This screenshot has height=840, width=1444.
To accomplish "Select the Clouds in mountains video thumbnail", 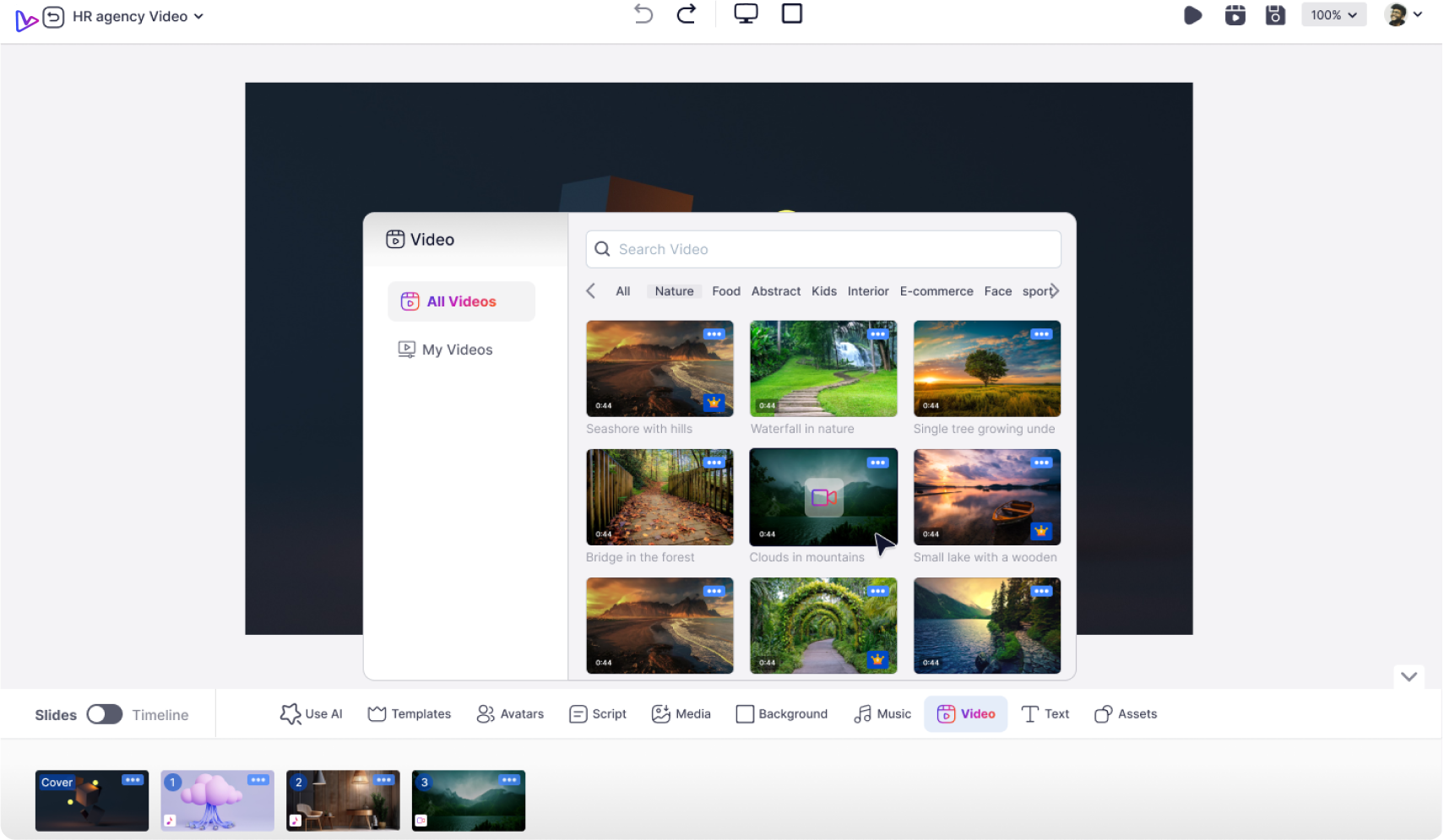I will (x=823, y=497).
